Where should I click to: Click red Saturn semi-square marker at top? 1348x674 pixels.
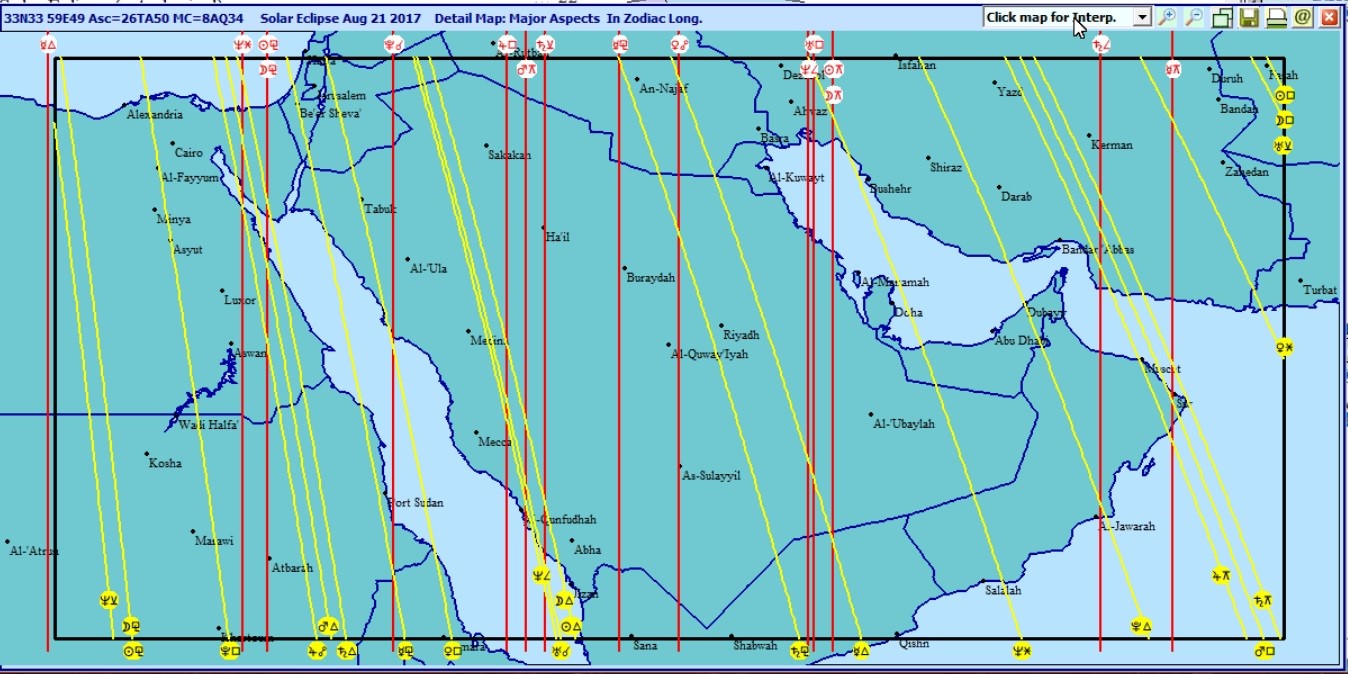(1101, 44)
